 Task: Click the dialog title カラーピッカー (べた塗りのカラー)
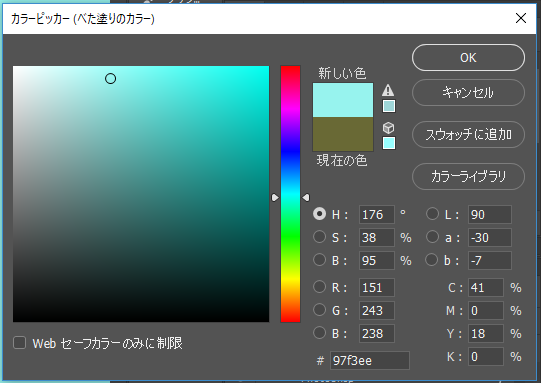pos(83,19)
